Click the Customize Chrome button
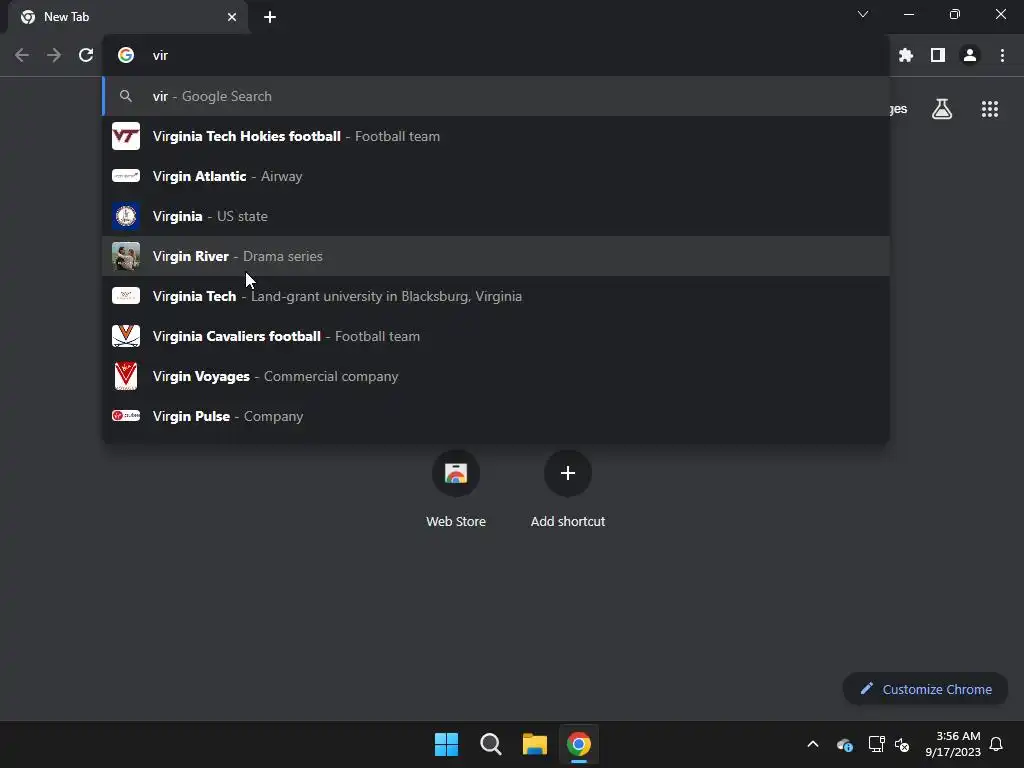Image resolution: width=1024 pixels, height=768 pixels. pos(925,689)
